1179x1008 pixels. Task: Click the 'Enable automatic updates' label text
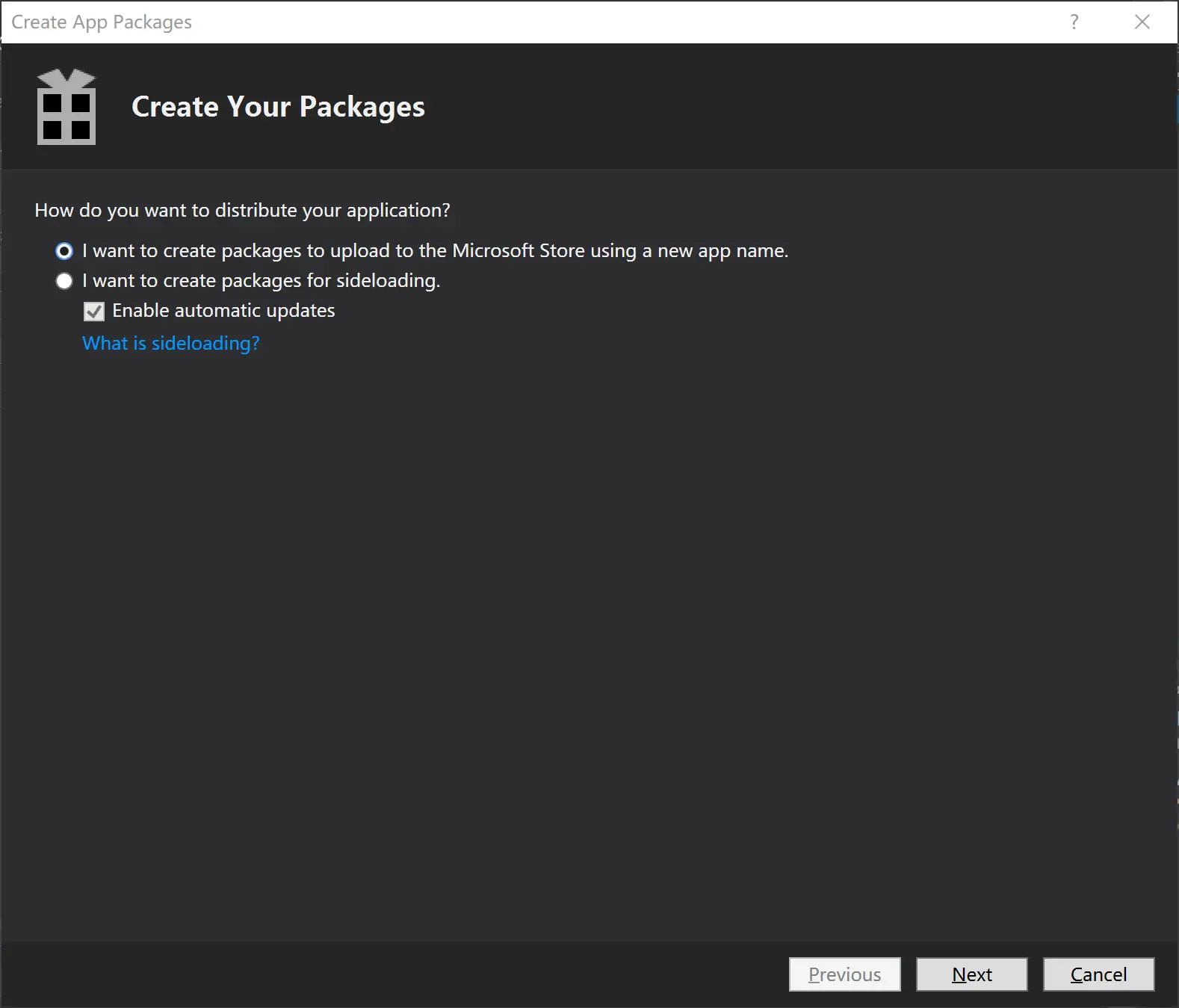pos(223,311)
